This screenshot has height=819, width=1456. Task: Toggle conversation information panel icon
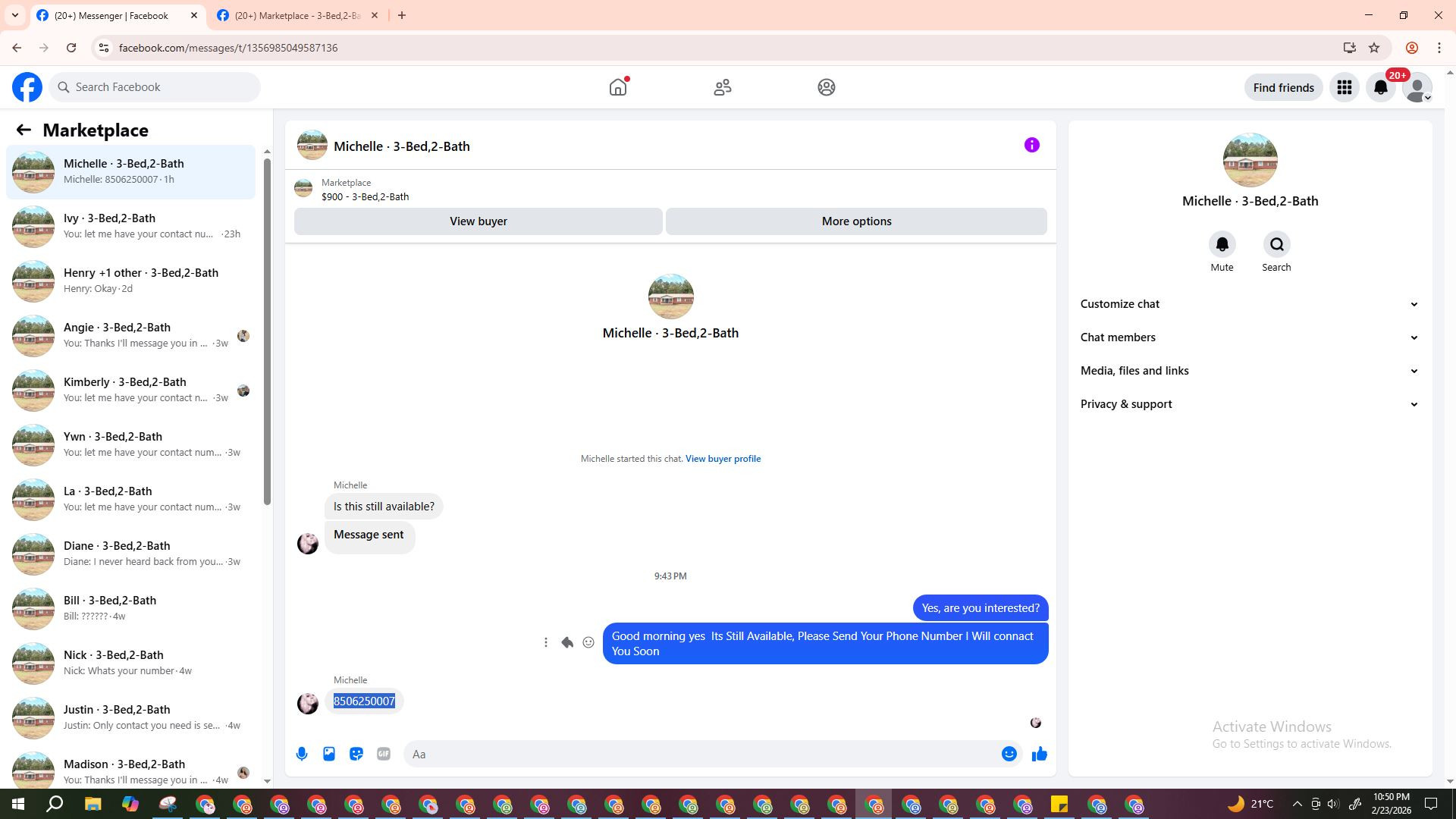pos(1031,145)
